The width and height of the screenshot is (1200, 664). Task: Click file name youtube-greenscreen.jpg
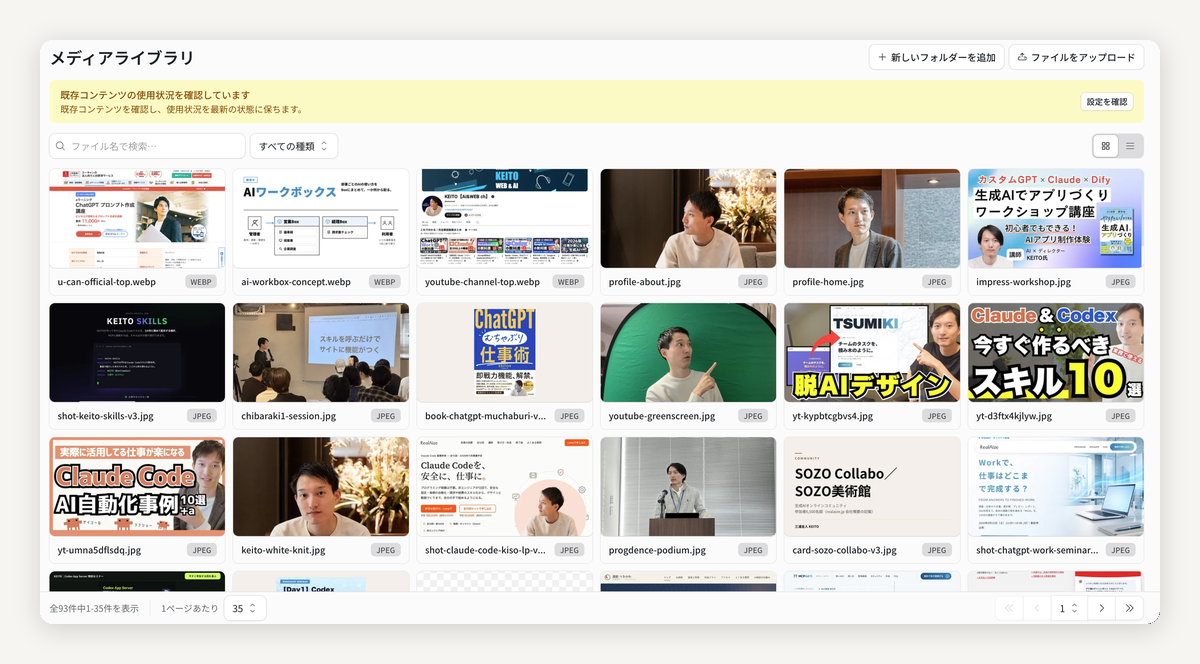662,416
